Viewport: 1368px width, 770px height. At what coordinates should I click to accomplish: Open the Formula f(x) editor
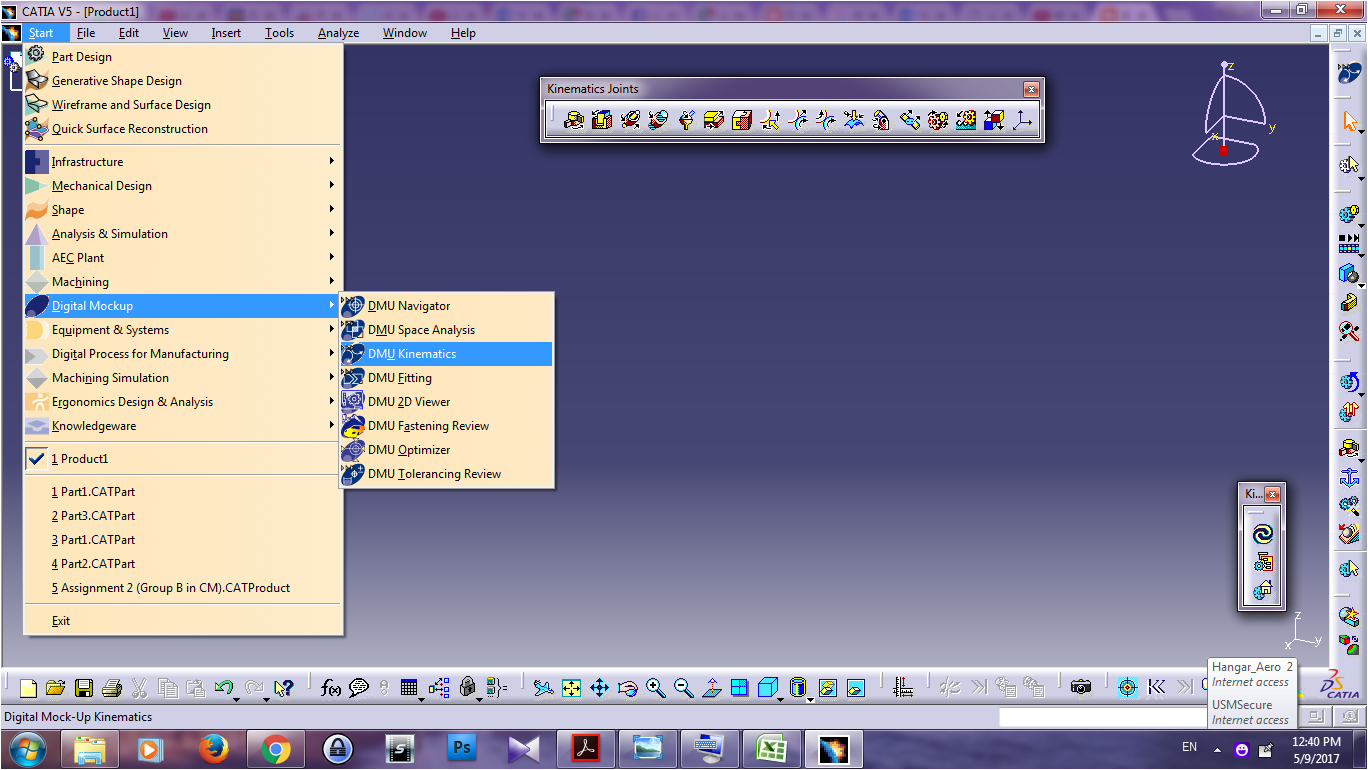pyautogui.click(x=330, y=687)
